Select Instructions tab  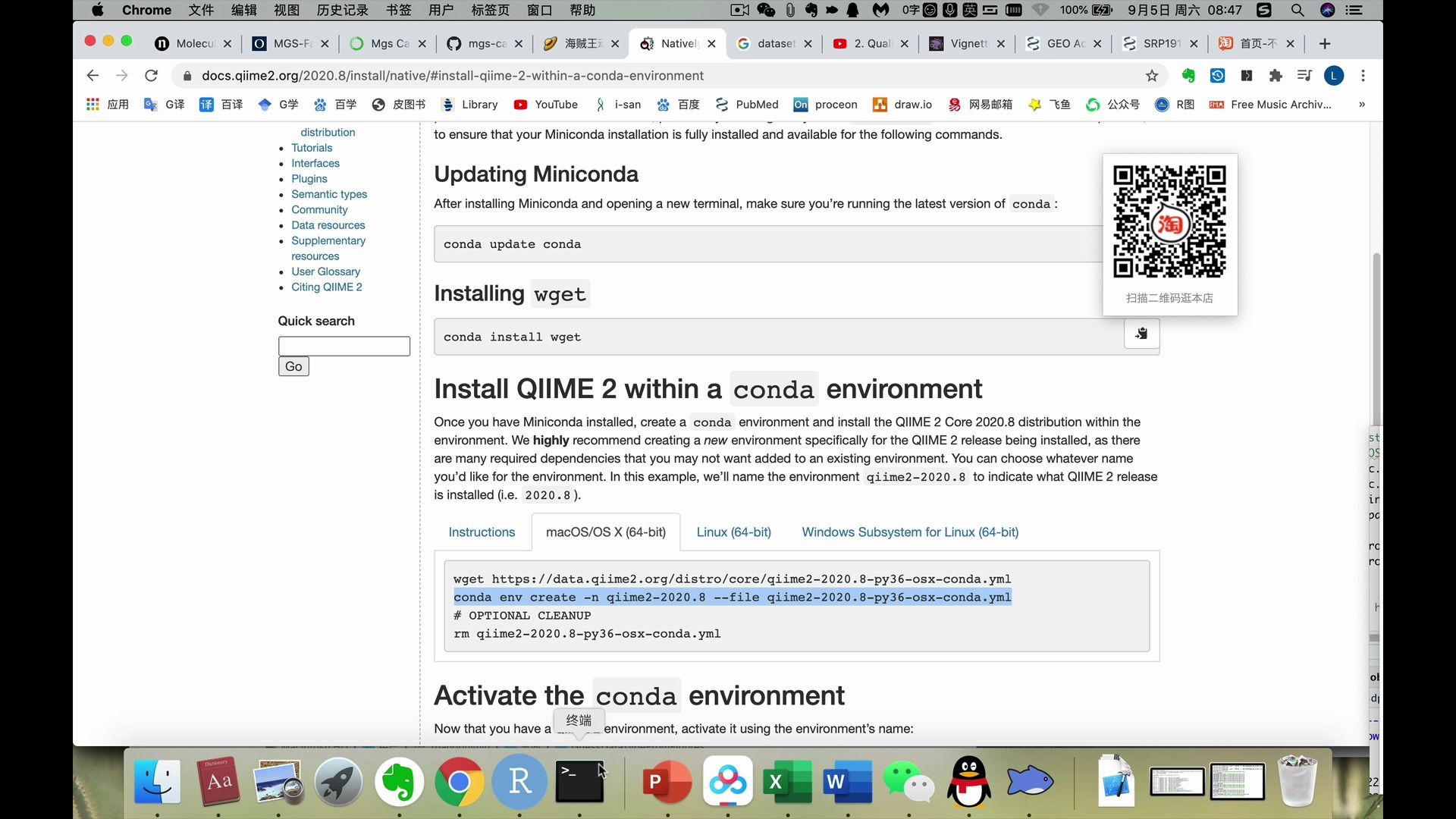(482, 532)
